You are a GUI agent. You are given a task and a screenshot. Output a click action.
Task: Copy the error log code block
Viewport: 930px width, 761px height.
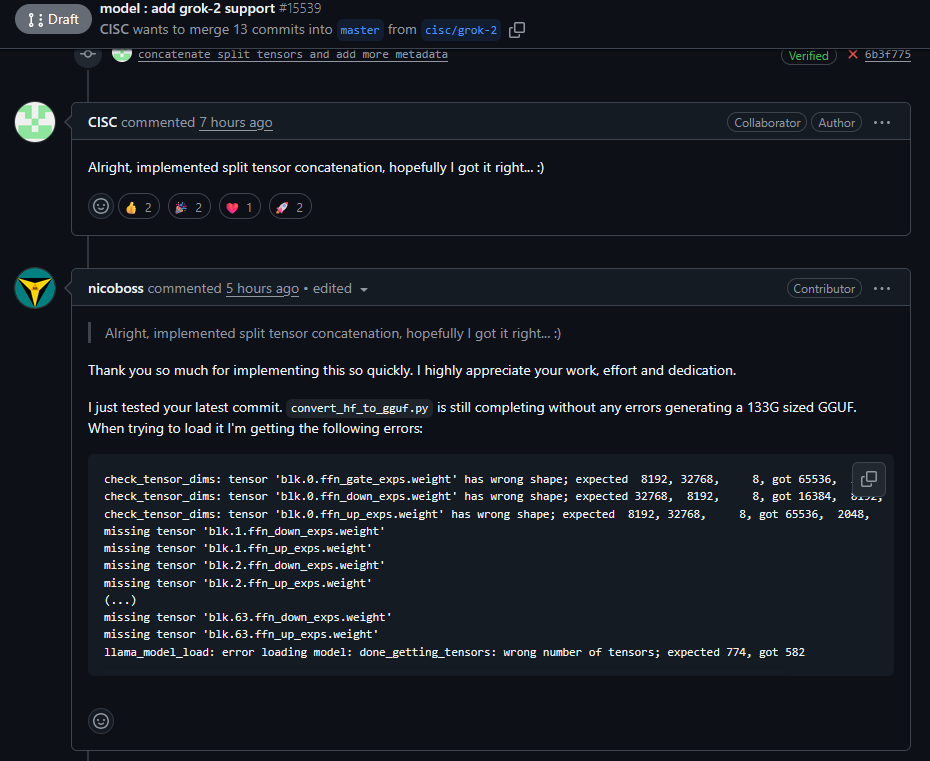pos(869,479)
